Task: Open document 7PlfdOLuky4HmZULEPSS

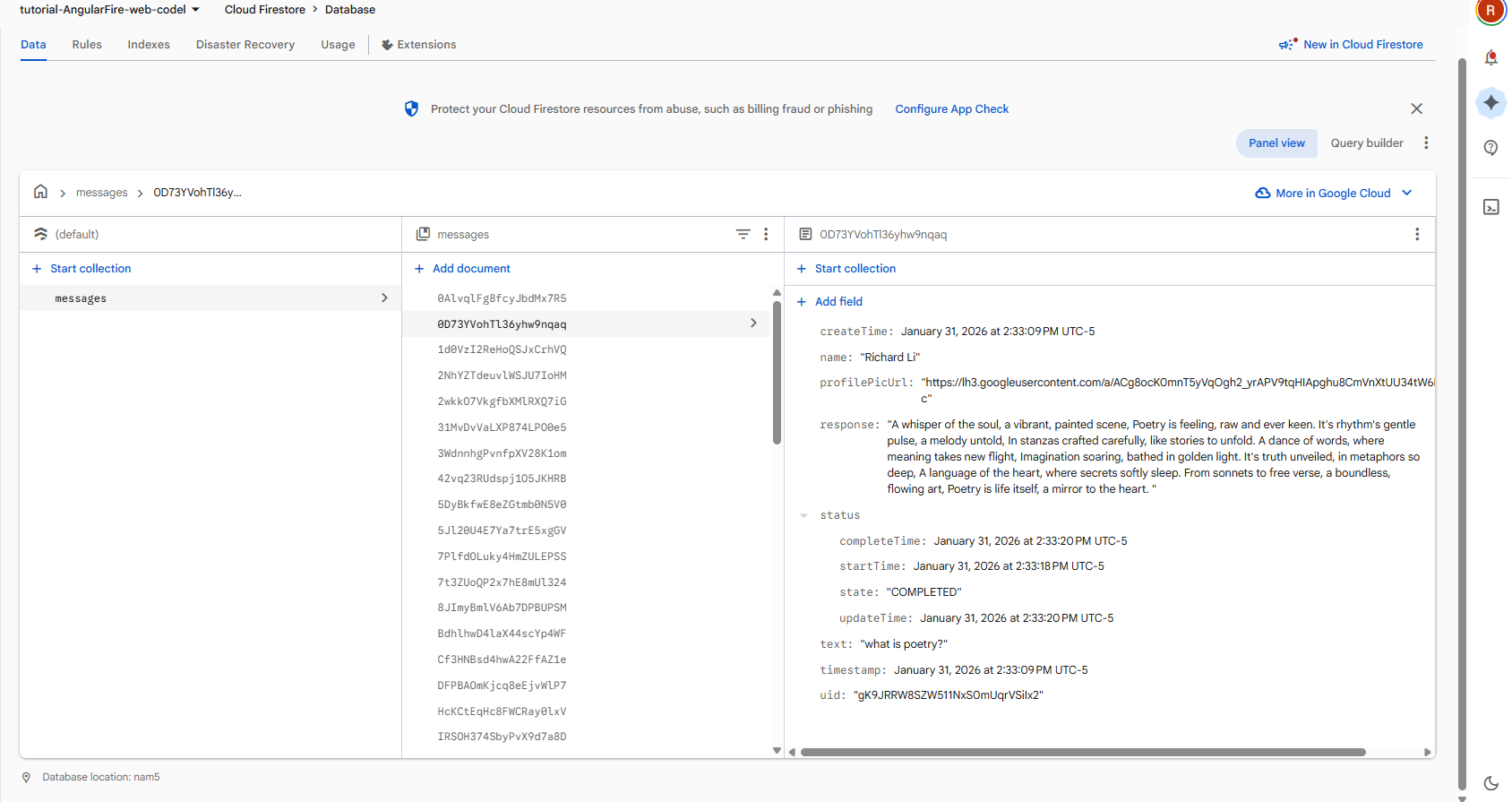Action: 502,556
